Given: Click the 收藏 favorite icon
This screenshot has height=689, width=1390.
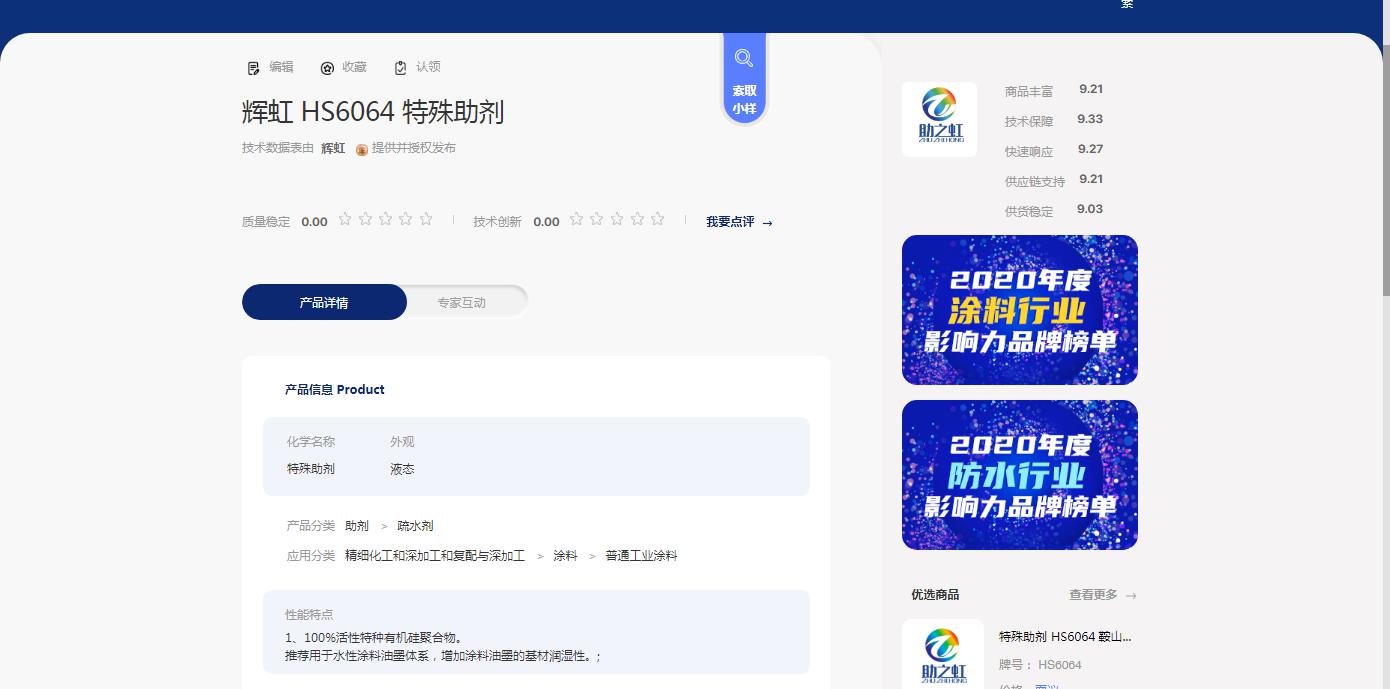Looking at the screenshot, I should (x=327, y=68).
